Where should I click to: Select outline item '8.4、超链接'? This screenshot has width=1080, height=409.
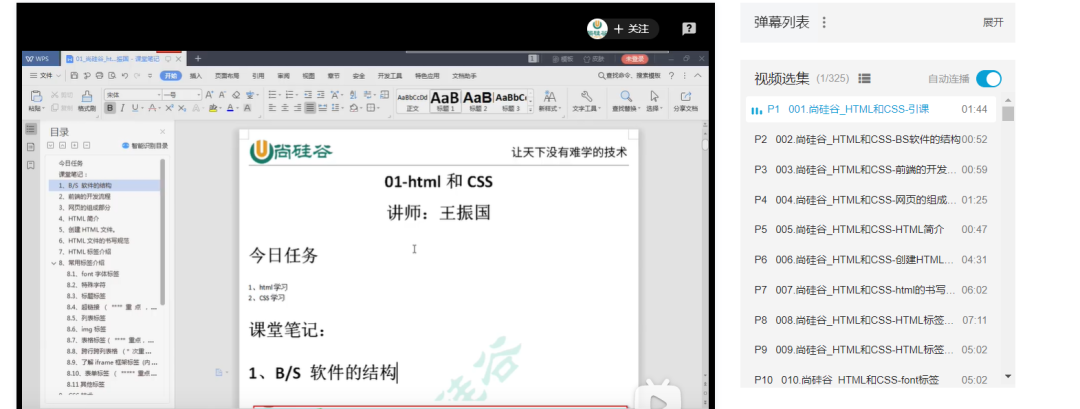click(x=112, y=307)
